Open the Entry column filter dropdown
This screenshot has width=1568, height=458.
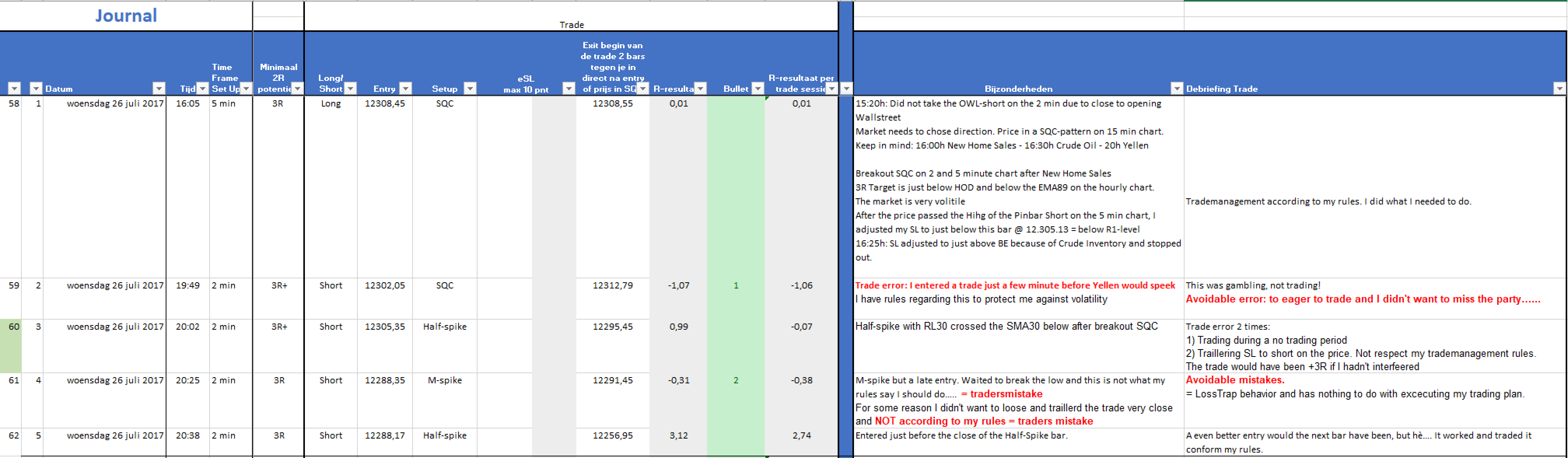[405, 89]
